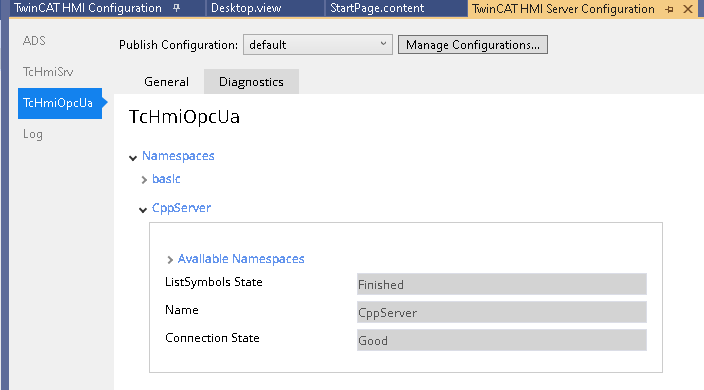Click the Name field showing CppServer
704x390 pixels.
click(502, 312)
